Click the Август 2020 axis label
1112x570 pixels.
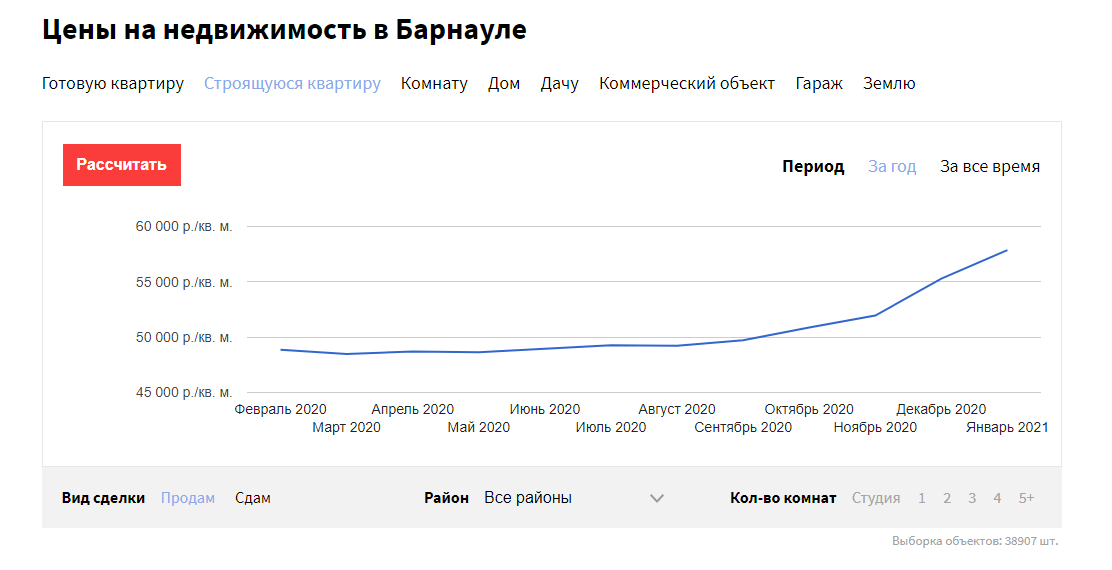[677, 409]
